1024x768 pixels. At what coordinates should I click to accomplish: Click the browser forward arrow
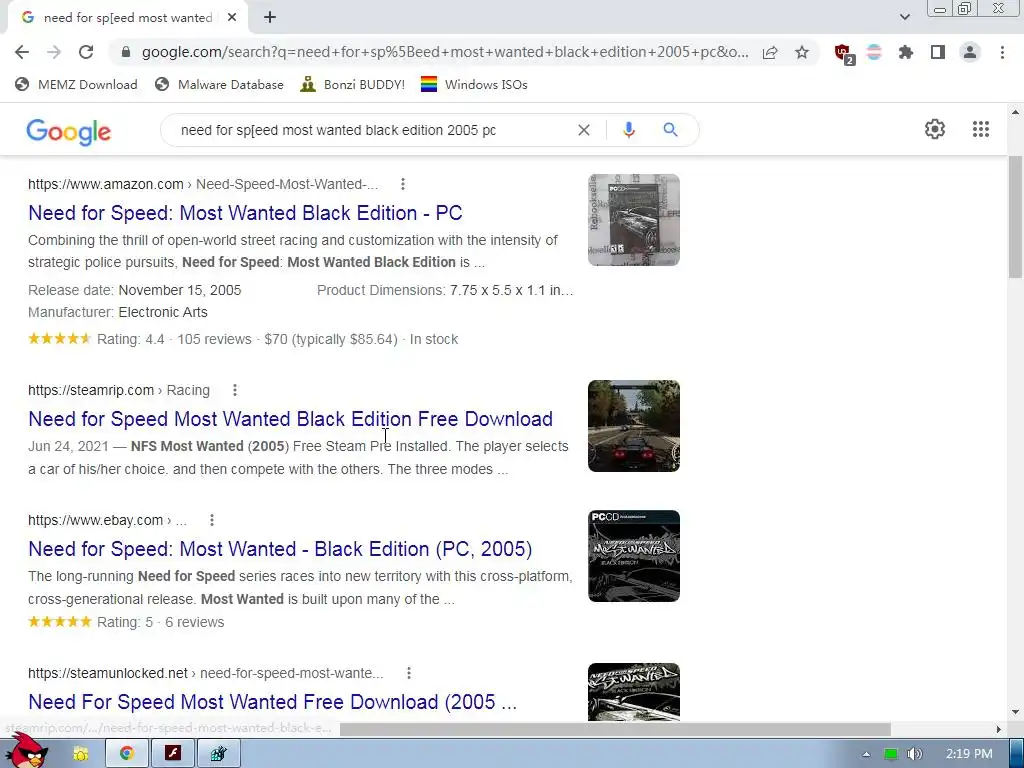pyautogui.click(x=54, y=52)
